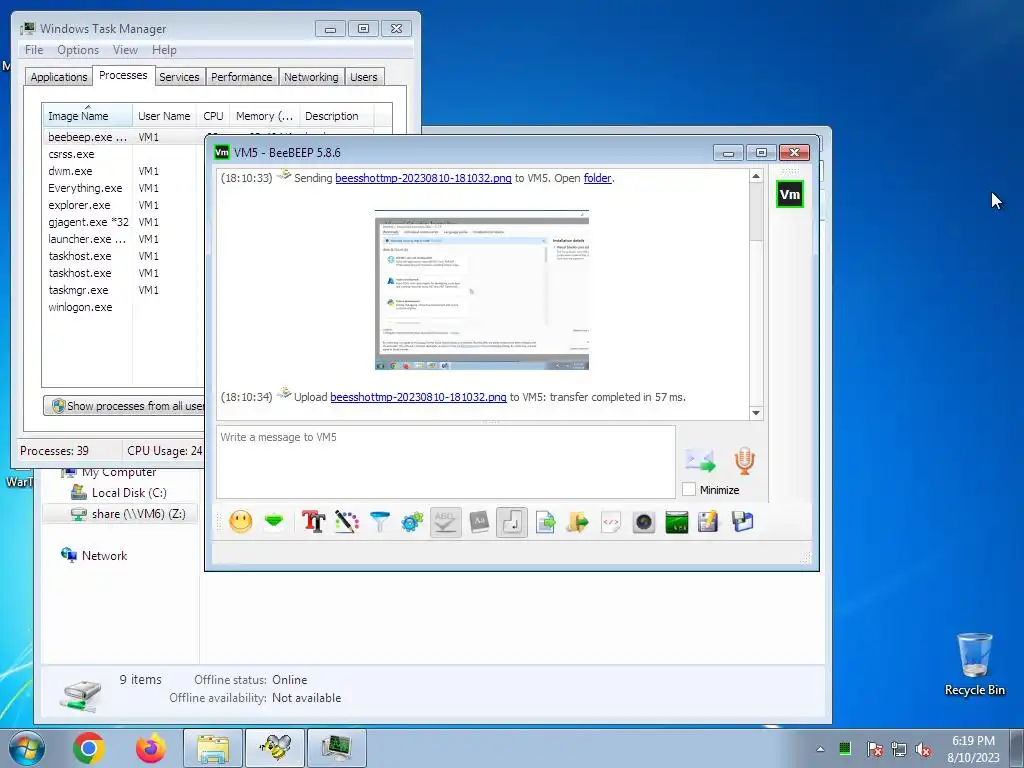Click the chat scrollbar down arrow
Viewport: 1024px width, 768px height.
pyautogui.click(x=756, y=413)
